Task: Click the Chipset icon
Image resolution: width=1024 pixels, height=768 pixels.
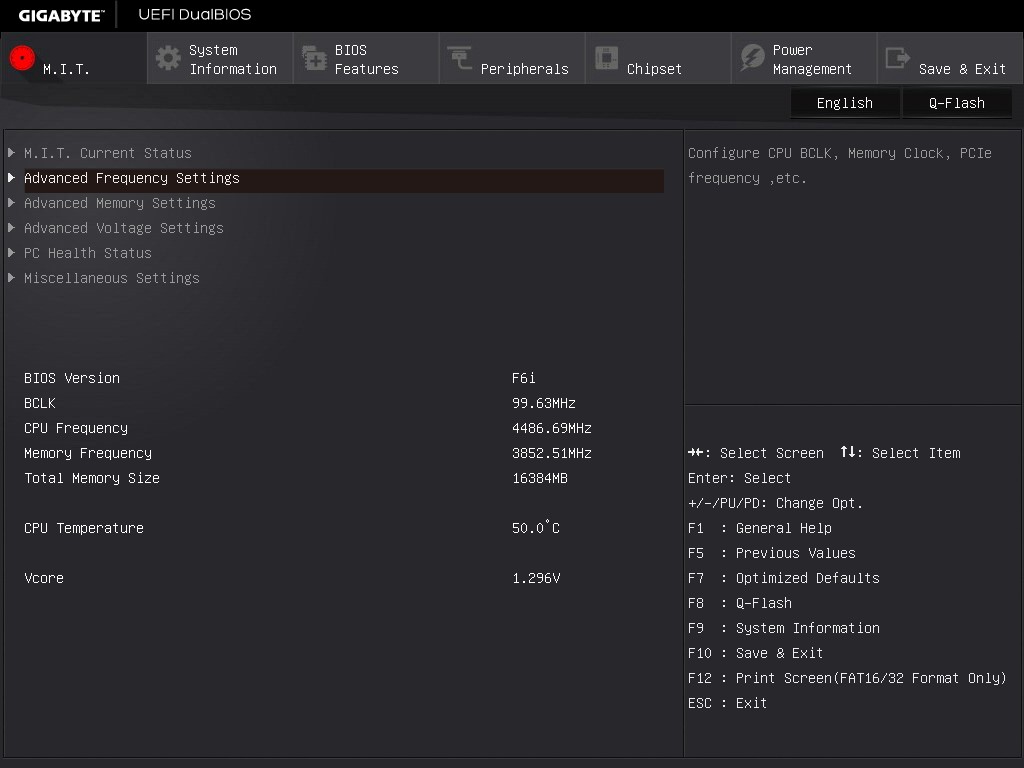Action: 606,58
